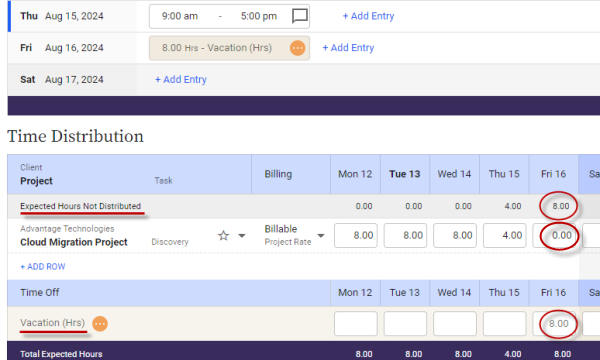
Task: Click Fri 8.00 in Expected Hours Not Distributed
Action: [x=561, y=206]
